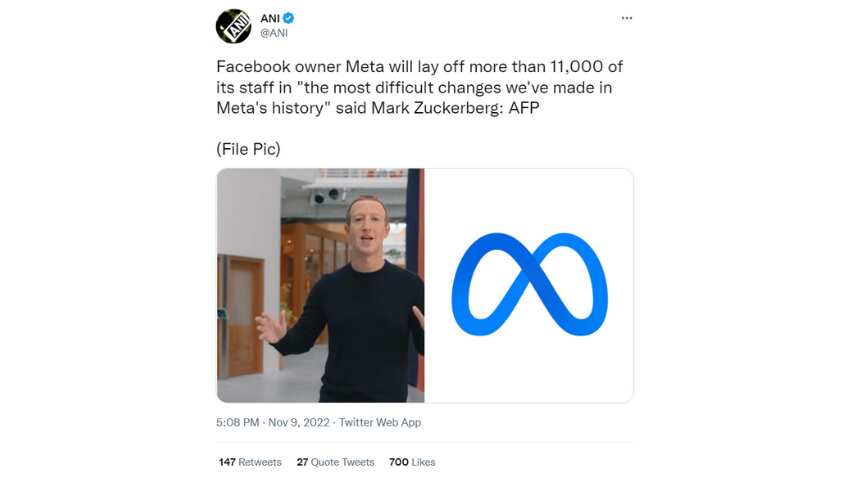Click the "Likes" label
850x478 pixels.
click(423, 462)
